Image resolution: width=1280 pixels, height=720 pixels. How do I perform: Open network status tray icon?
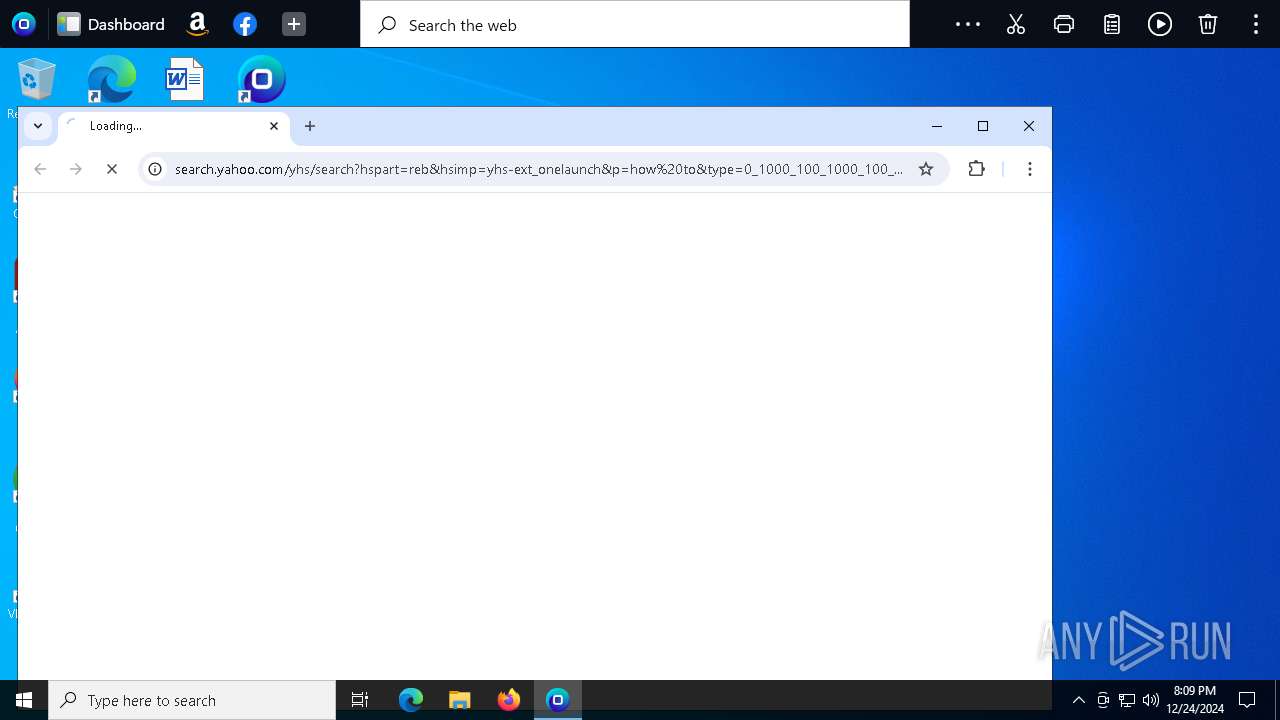pyautogui.click(x=1127, y=700)
